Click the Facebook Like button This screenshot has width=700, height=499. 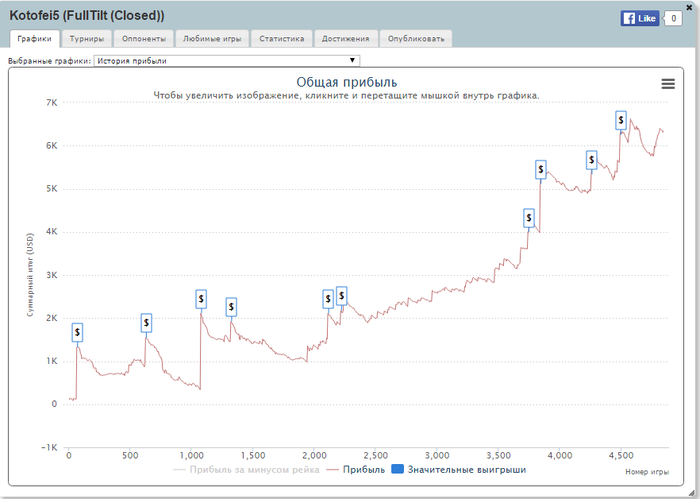coord(639,18)
